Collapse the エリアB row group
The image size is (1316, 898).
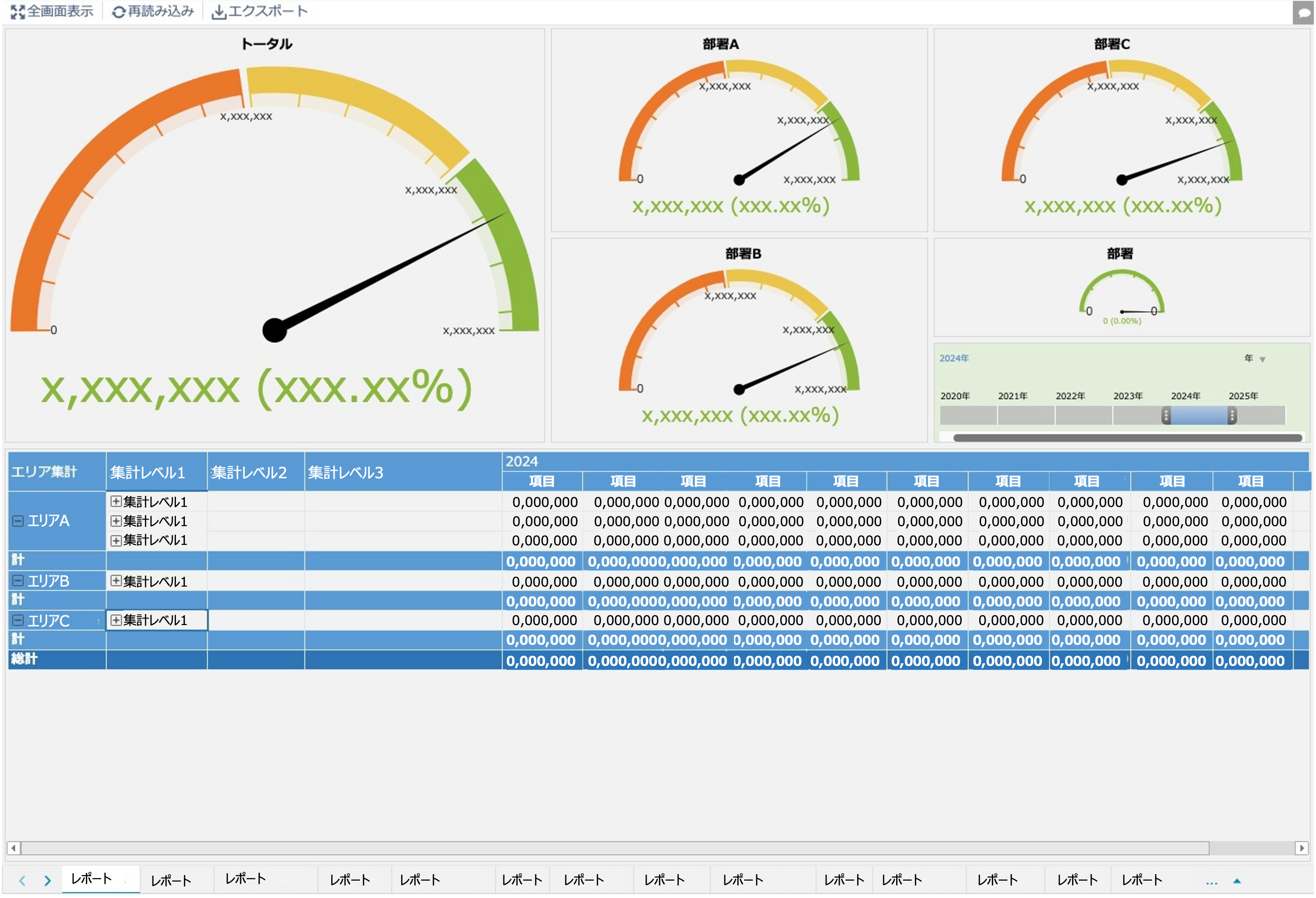tap(18, 581)
